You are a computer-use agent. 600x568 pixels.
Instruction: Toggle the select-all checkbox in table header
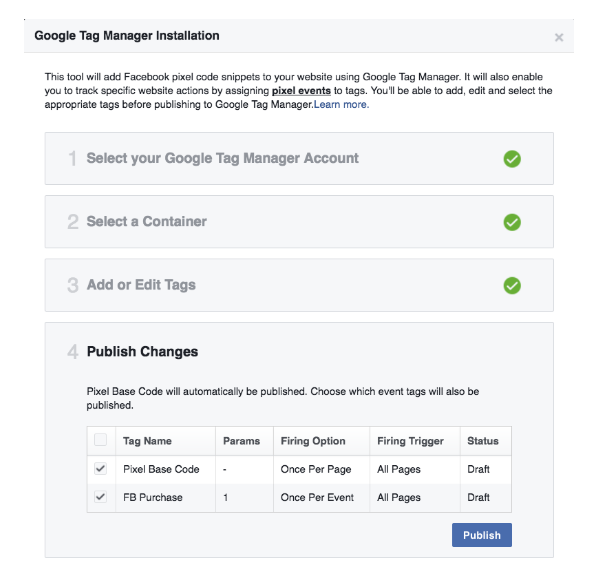point(101,440)
